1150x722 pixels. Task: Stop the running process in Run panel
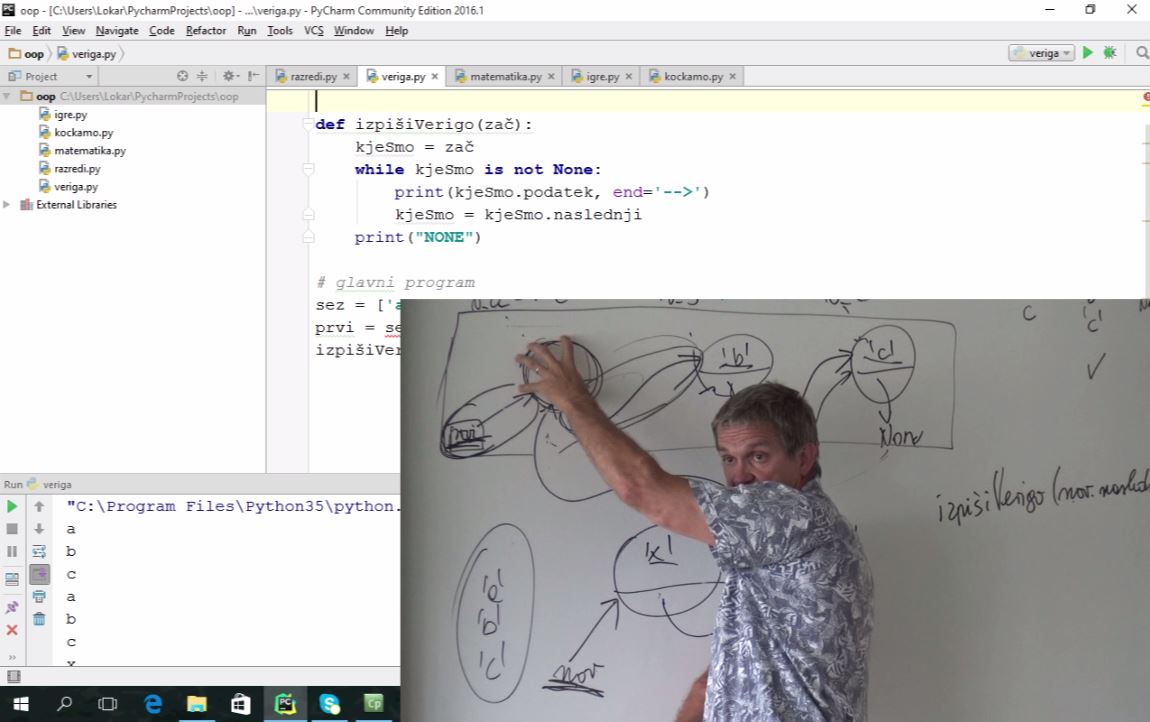(12, 529)
